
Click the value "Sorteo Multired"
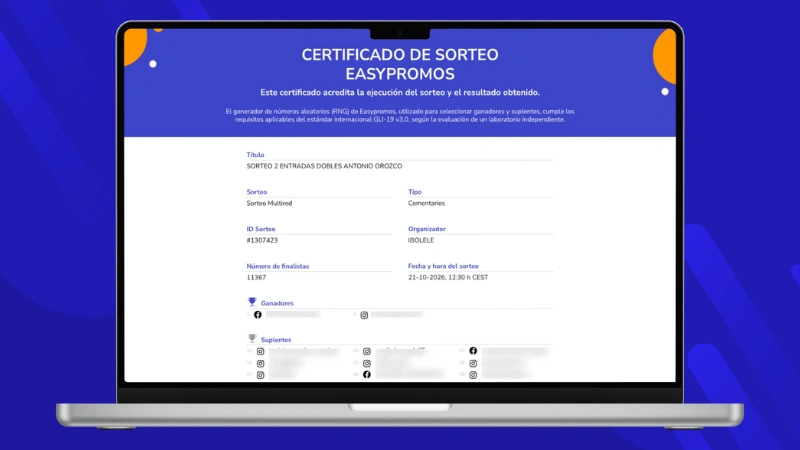click(x=269, y=203)
